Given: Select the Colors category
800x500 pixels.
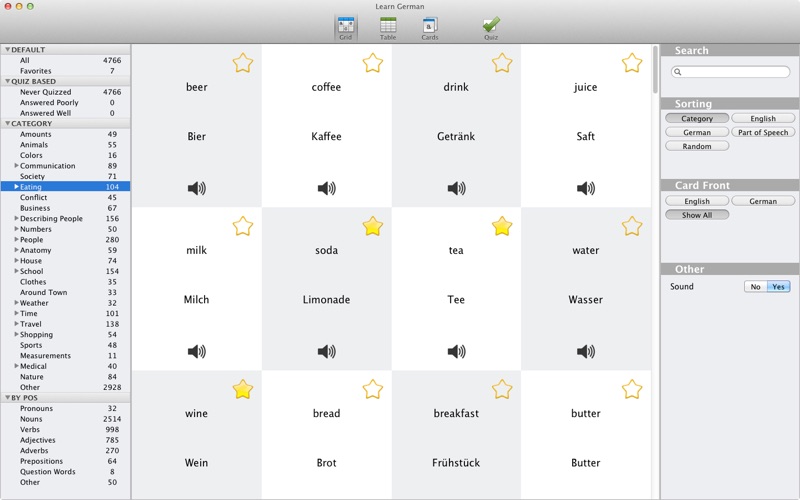Looking at the screenshot, I should point(65,155).
